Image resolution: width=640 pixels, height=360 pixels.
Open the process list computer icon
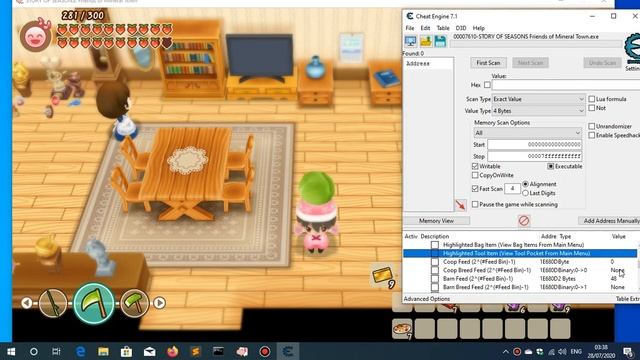pos(411,41)
